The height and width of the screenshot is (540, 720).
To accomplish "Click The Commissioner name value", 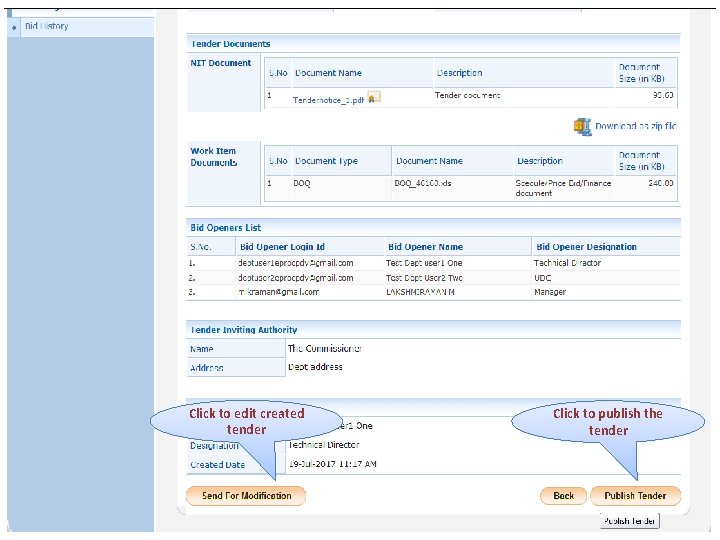I will [x=325, y=349].
